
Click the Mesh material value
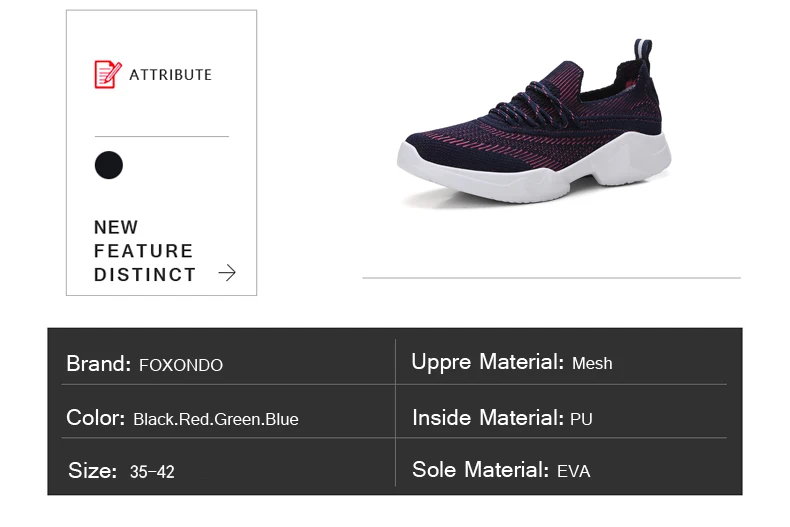(592, 363)
